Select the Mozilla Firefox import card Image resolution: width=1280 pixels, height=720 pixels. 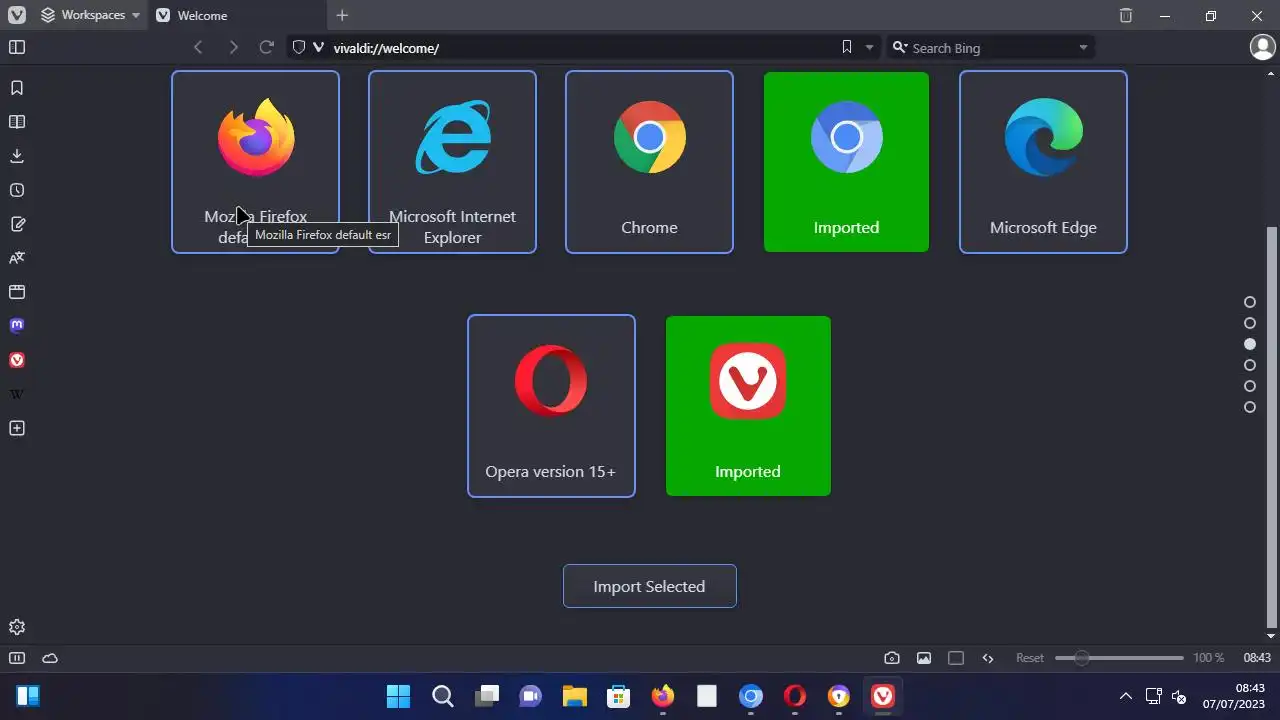[x=255, y=162]
